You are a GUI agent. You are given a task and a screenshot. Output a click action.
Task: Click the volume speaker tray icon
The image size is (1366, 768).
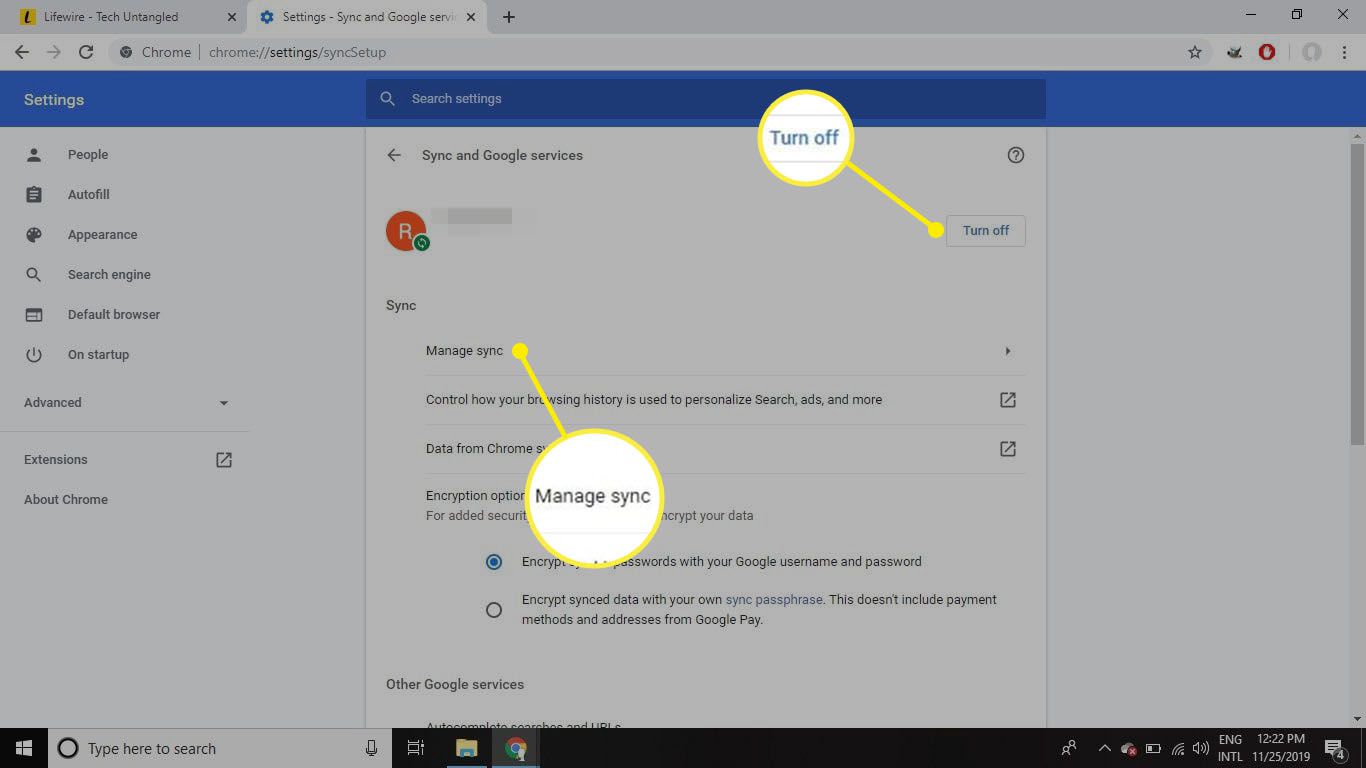(1200, 748)
